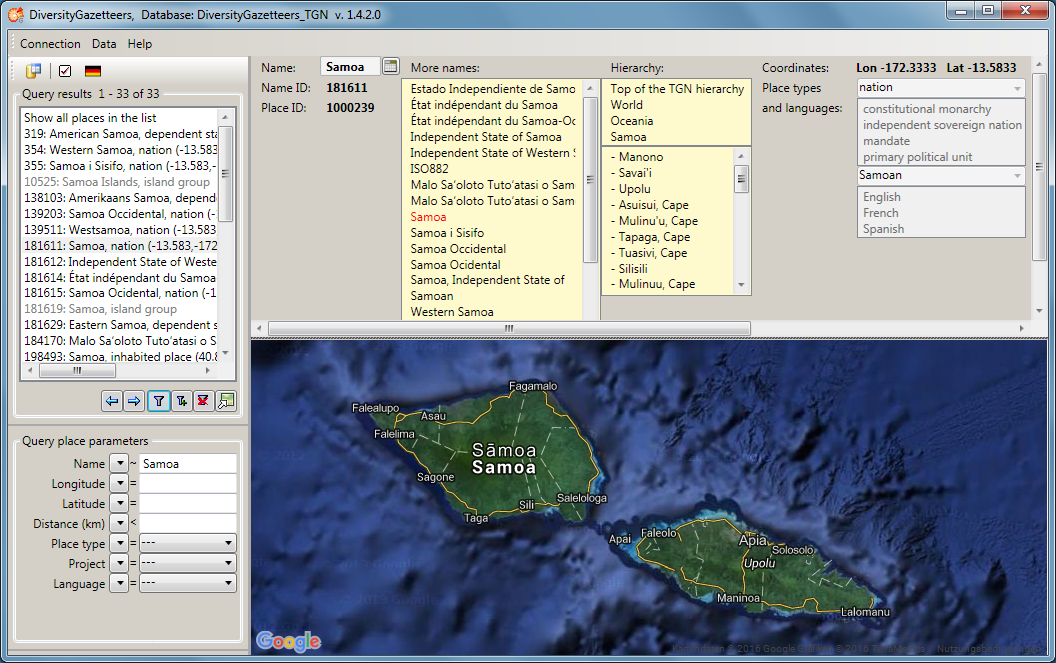Click the add-to-filter funnel with plus icon

(x=181, y=401)
